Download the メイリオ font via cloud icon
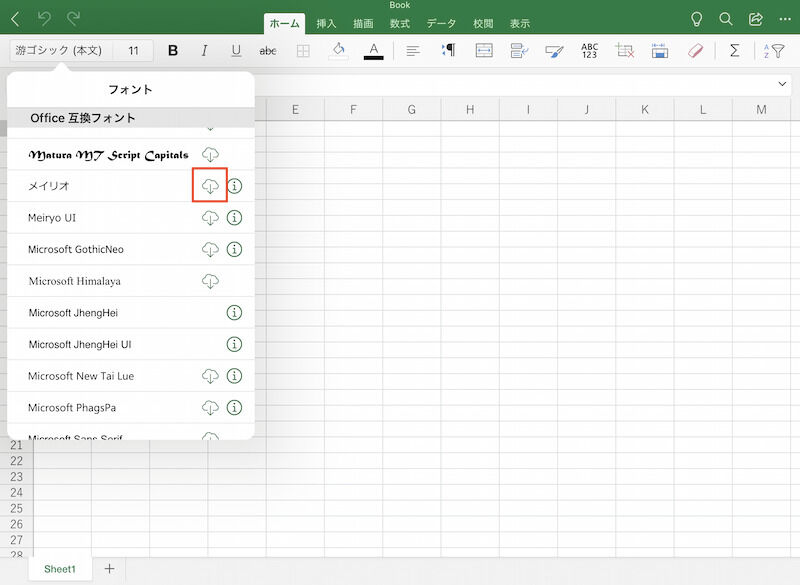Screen dimensions: 800x585 (x=210, y=186)
